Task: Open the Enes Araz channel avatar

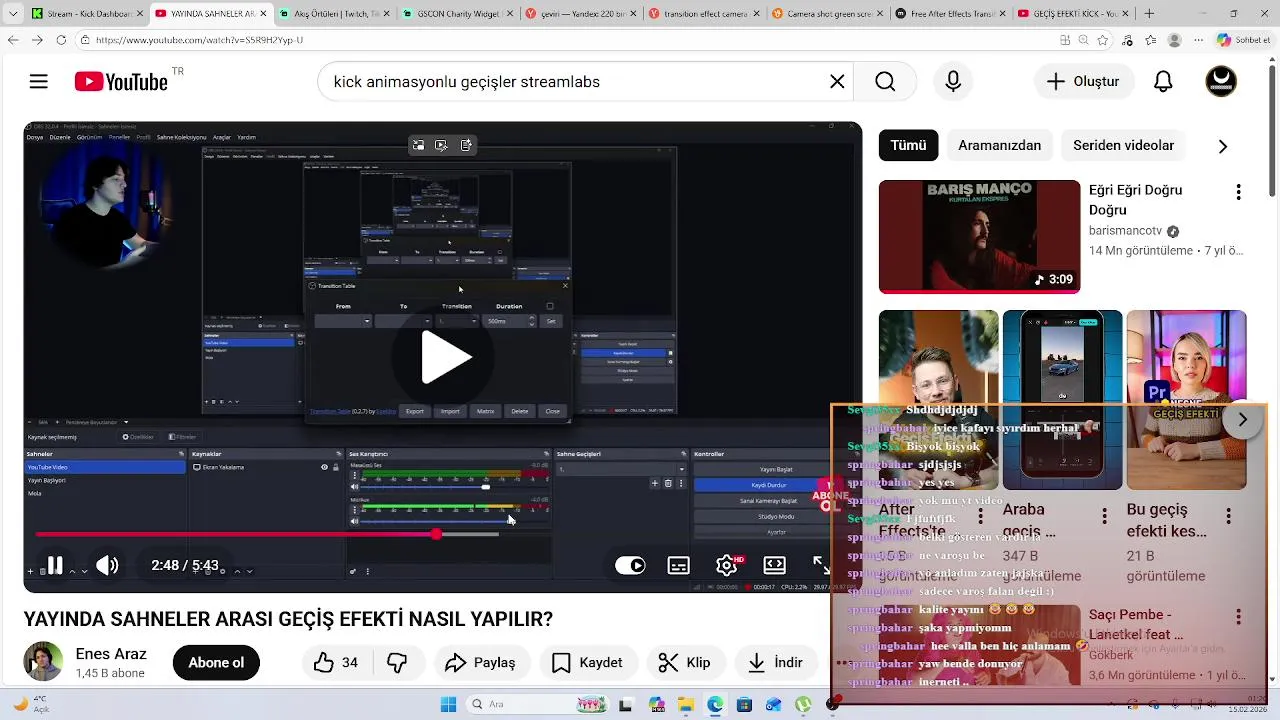Action: click(43, 662)
